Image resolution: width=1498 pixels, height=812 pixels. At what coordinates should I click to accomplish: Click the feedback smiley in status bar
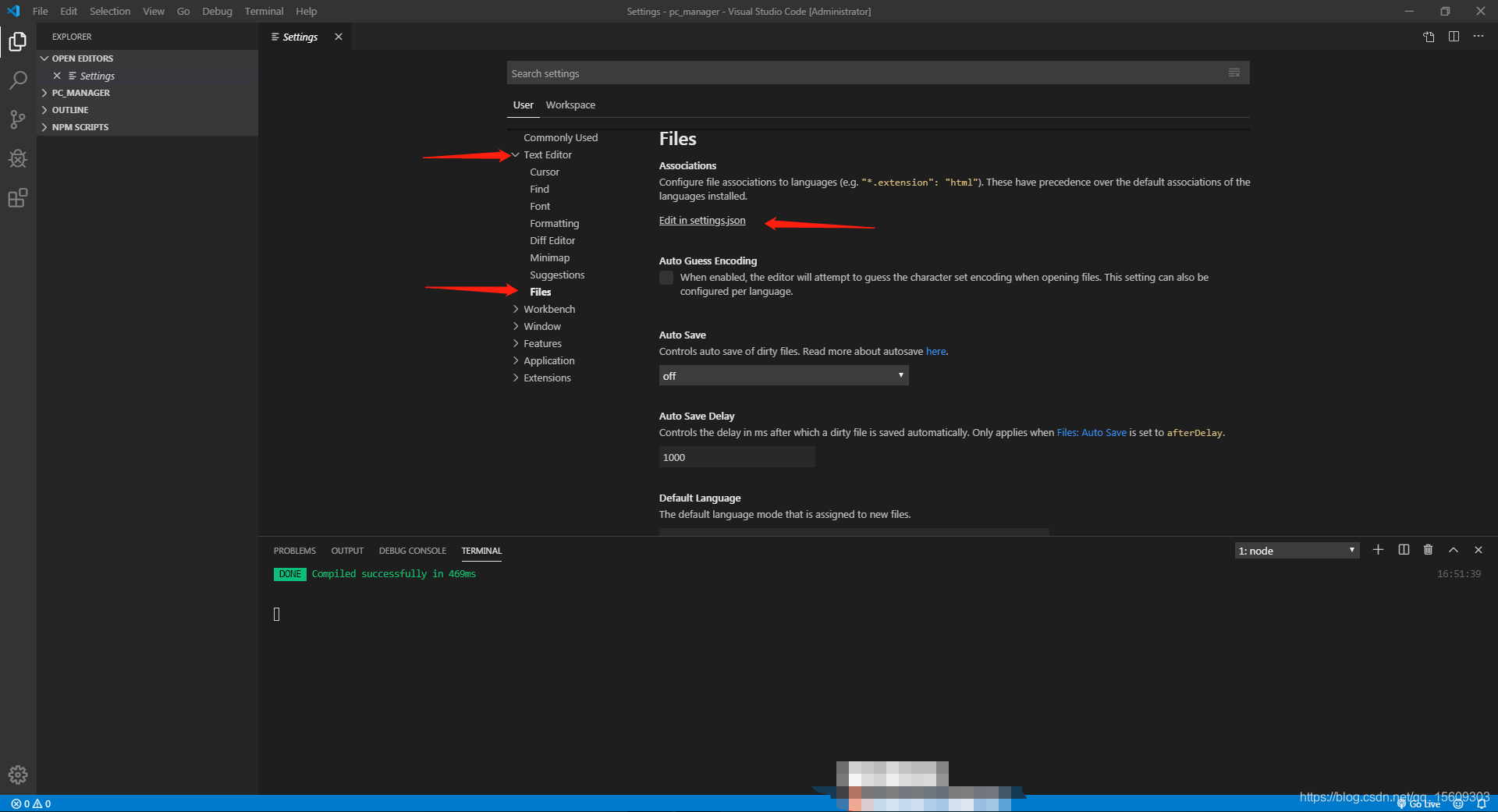pos(1458,803)
